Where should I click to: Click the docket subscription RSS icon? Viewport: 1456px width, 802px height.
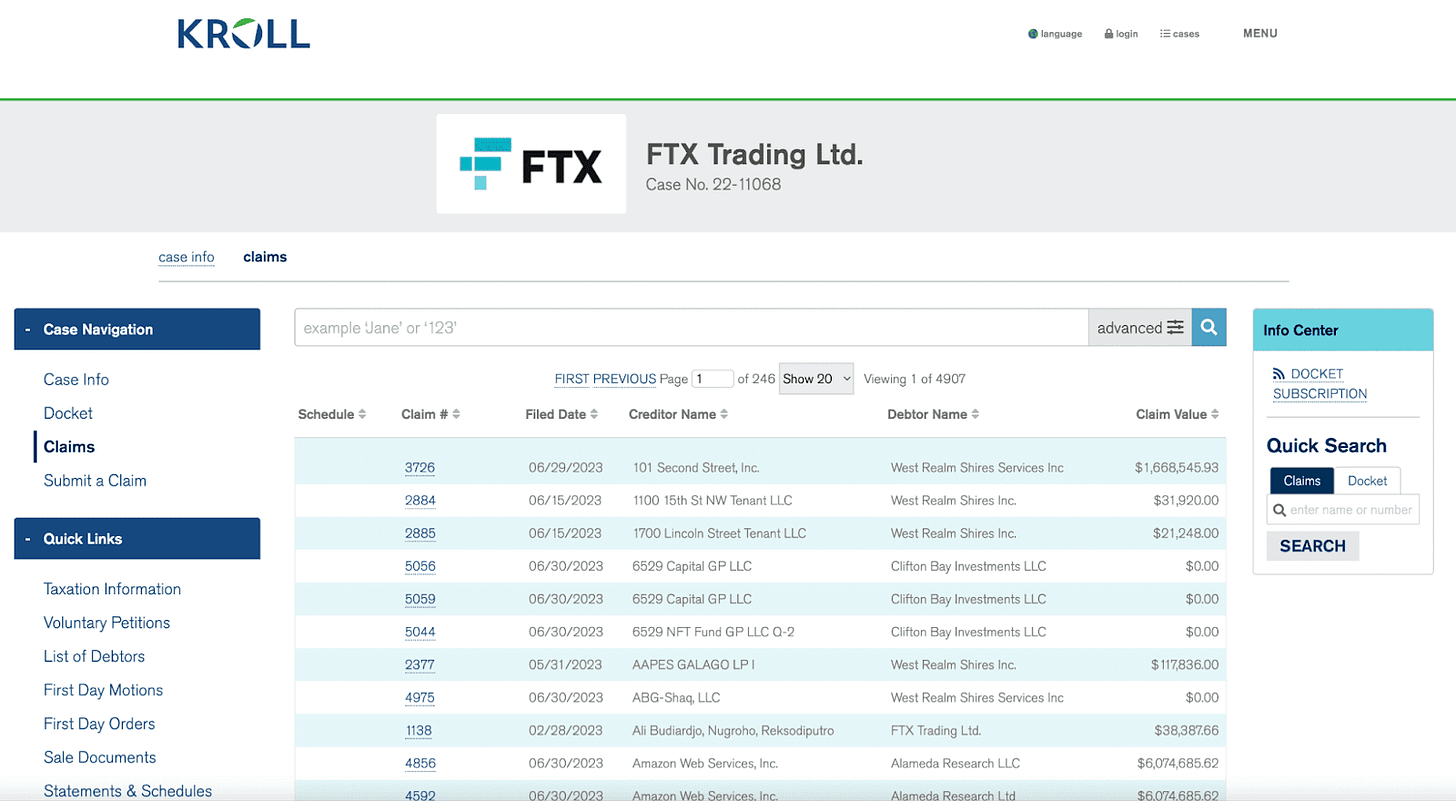pos(1279,374)
